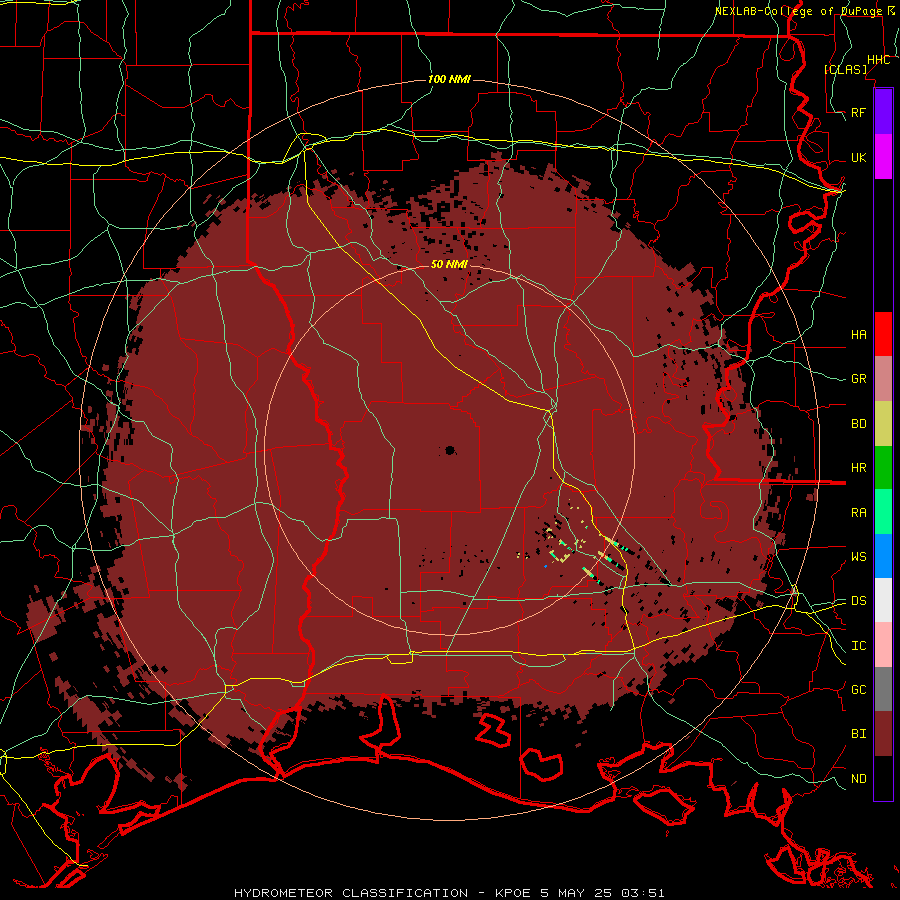Click the UK magenta legend swatch
This screenshot has width=900, height=900.
tap(883, 157)
